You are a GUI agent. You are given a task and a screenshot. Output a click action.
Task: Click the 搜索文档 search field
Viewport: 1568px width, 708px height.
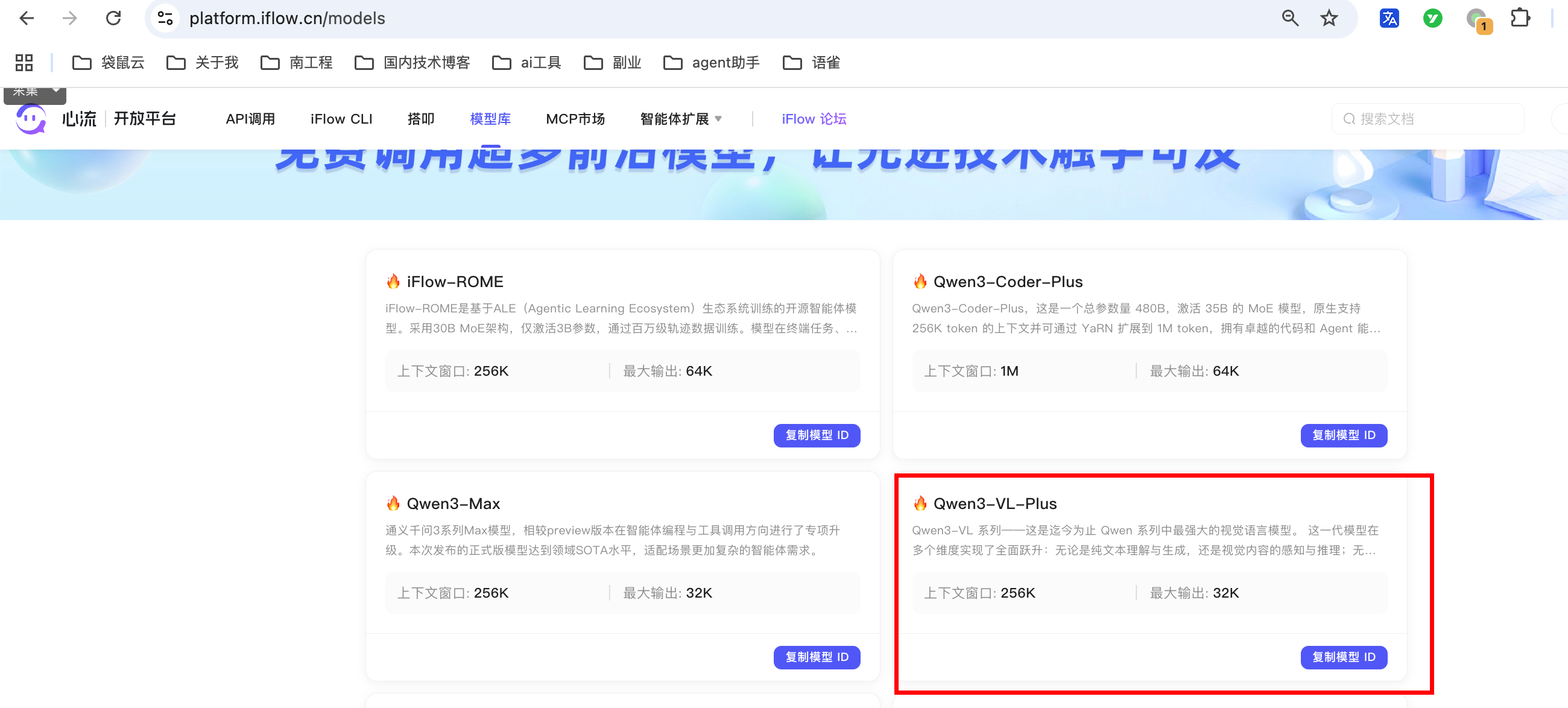1427,119
